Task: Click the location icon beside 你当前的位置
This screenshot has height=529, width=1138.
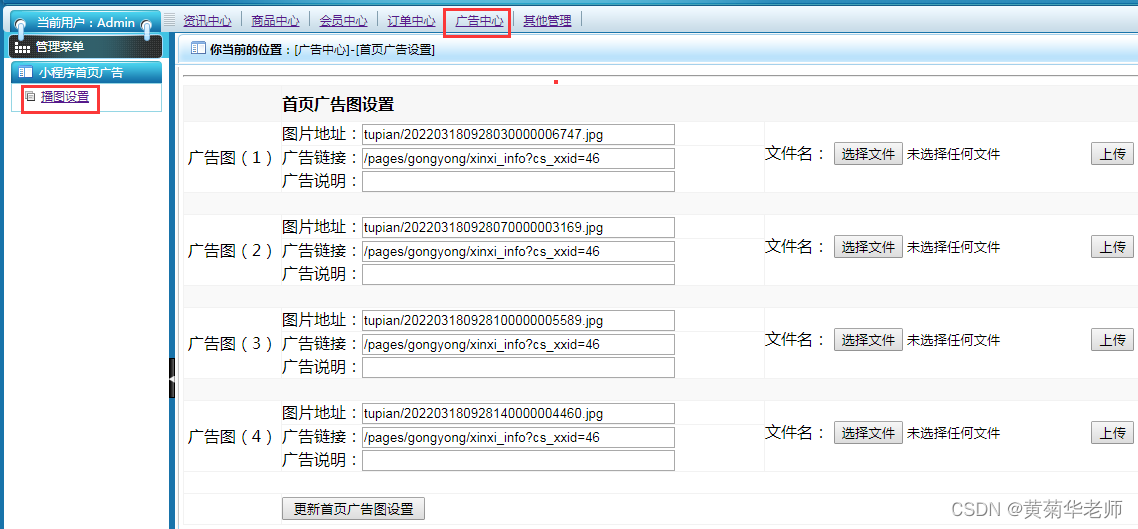Action: [x=197, y=49]
